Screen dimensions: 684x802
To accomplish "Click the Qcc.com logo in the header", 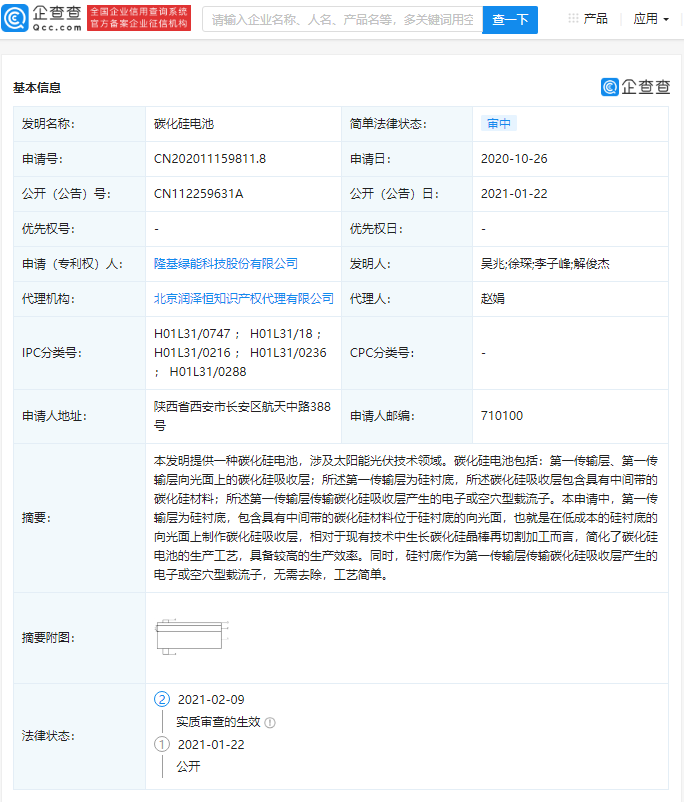I will (x=42, y=18).
